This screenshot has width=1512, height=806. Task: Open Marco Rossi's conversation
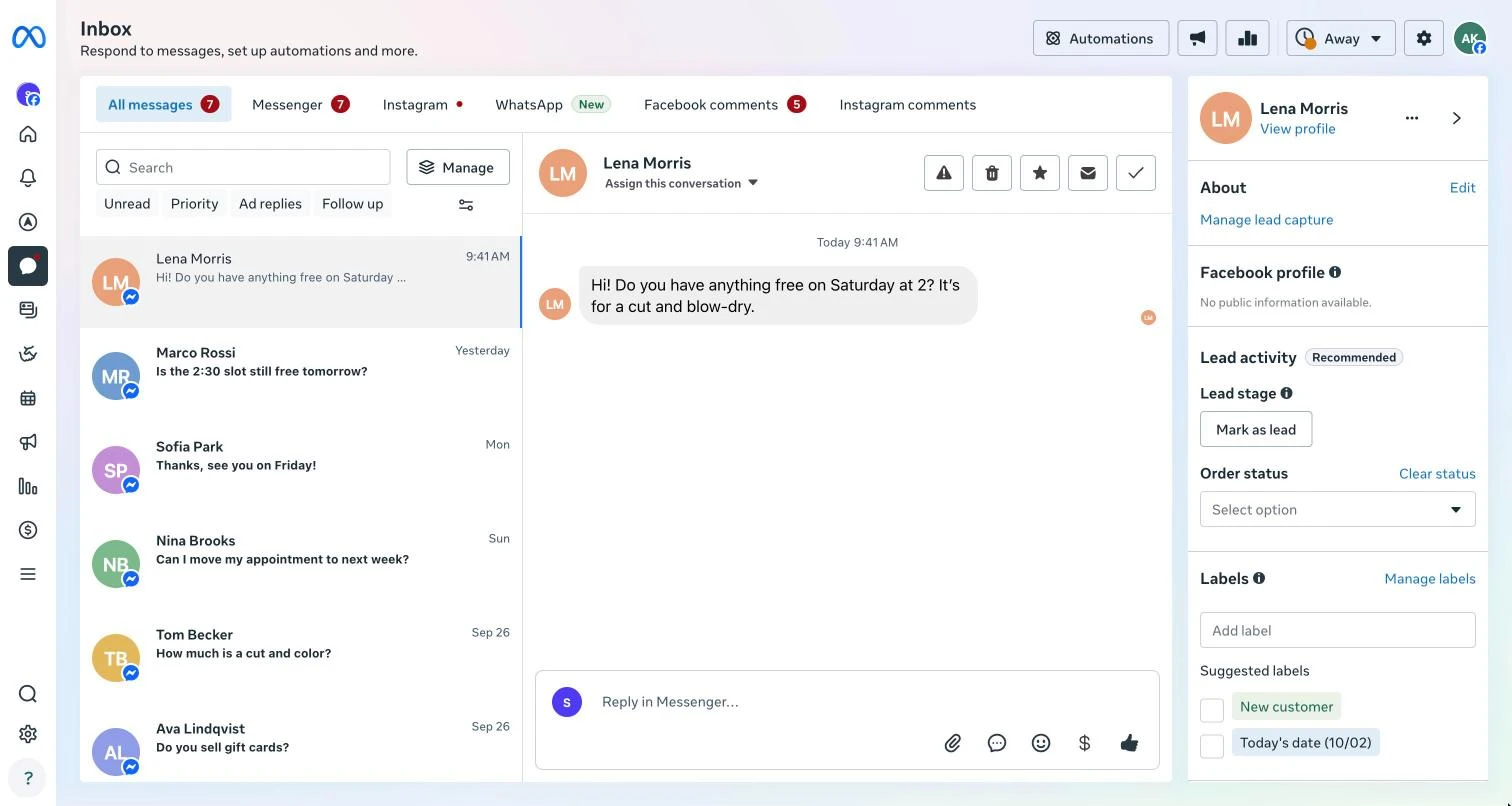301,375
